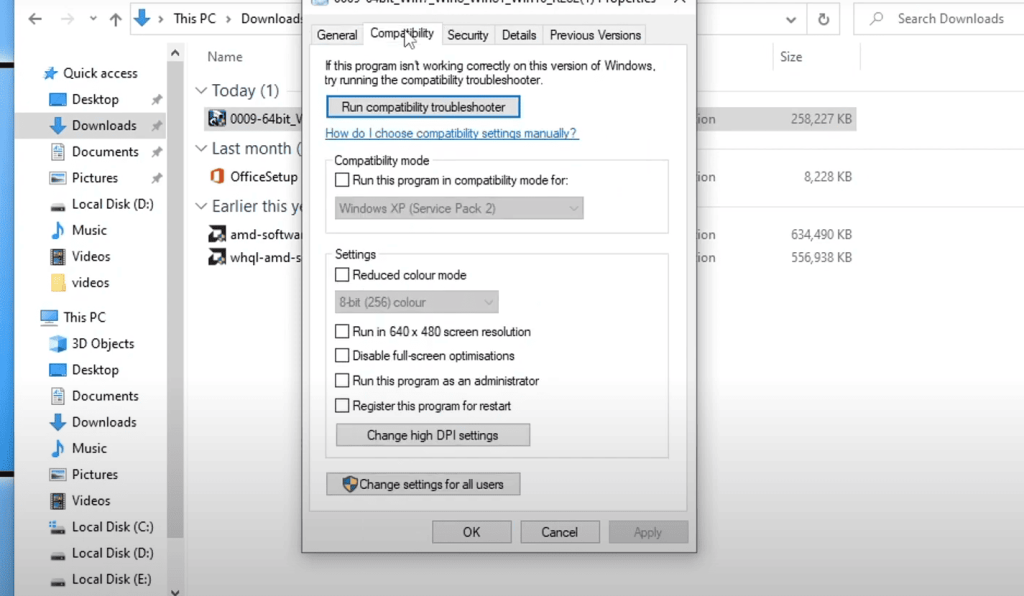Open Local Disk (C:) drive icon
Screen dimensions: 1024x596
click(x=58, y=527)
